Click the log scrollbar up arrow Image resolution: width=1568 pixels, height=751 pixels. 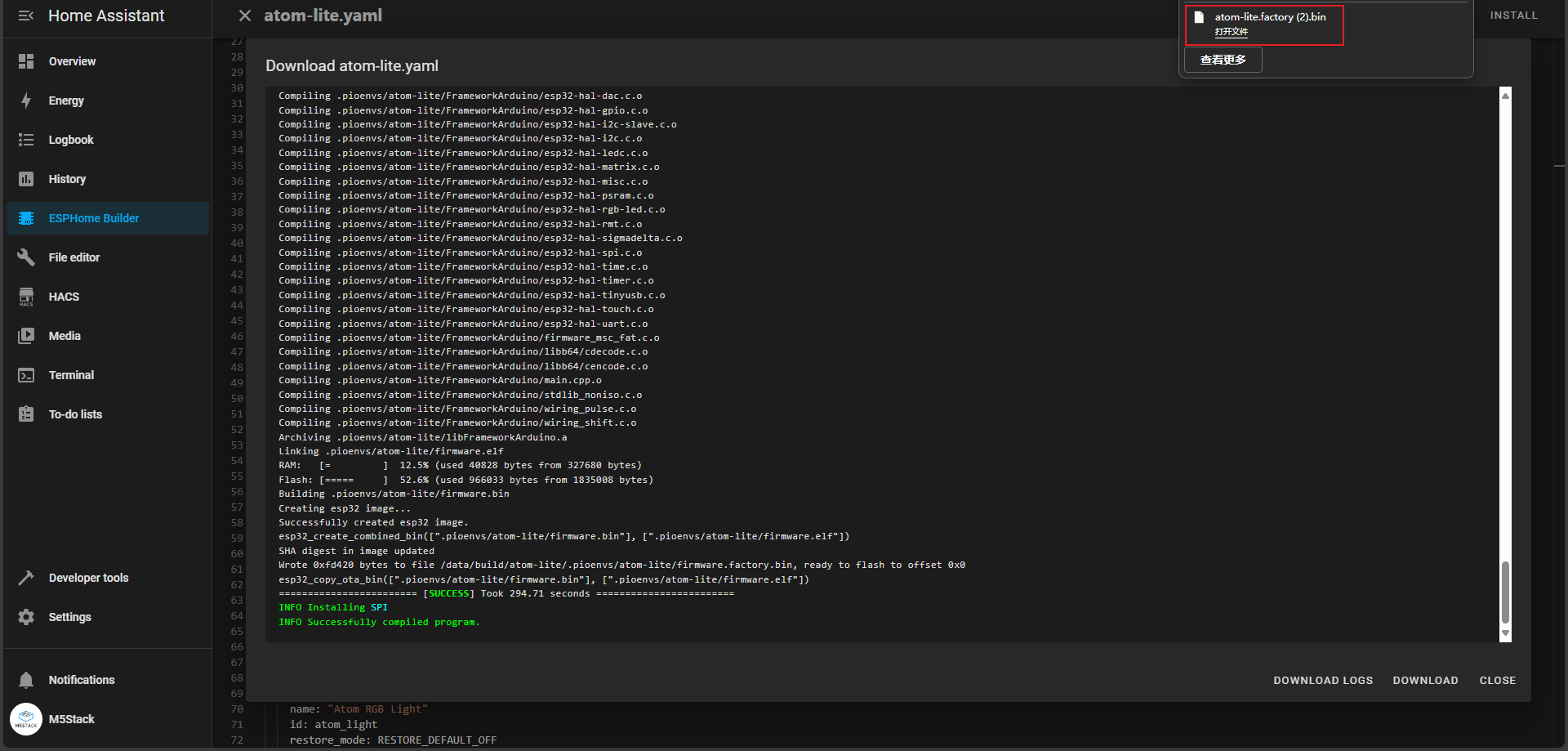1505,95
